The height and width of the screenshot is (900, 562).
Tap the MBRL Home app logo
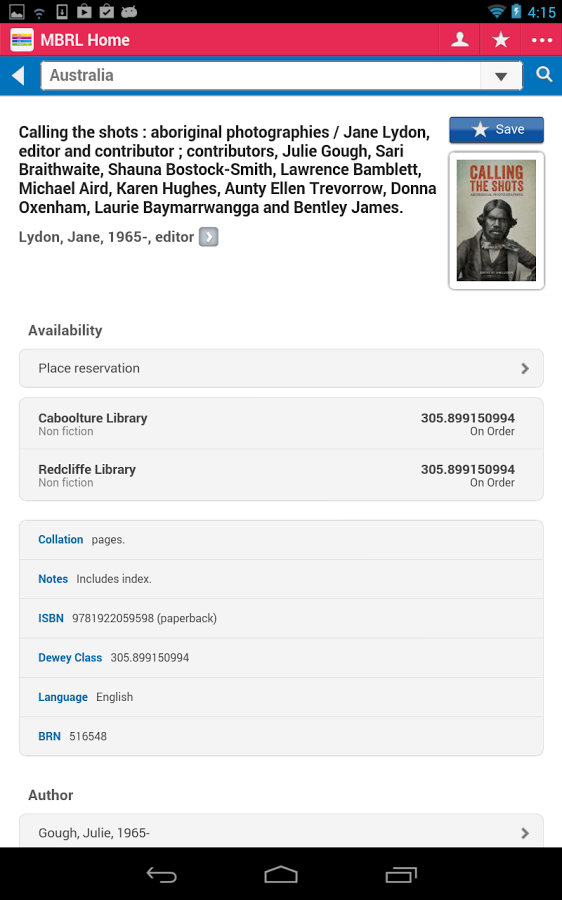[x=22, y=40]
